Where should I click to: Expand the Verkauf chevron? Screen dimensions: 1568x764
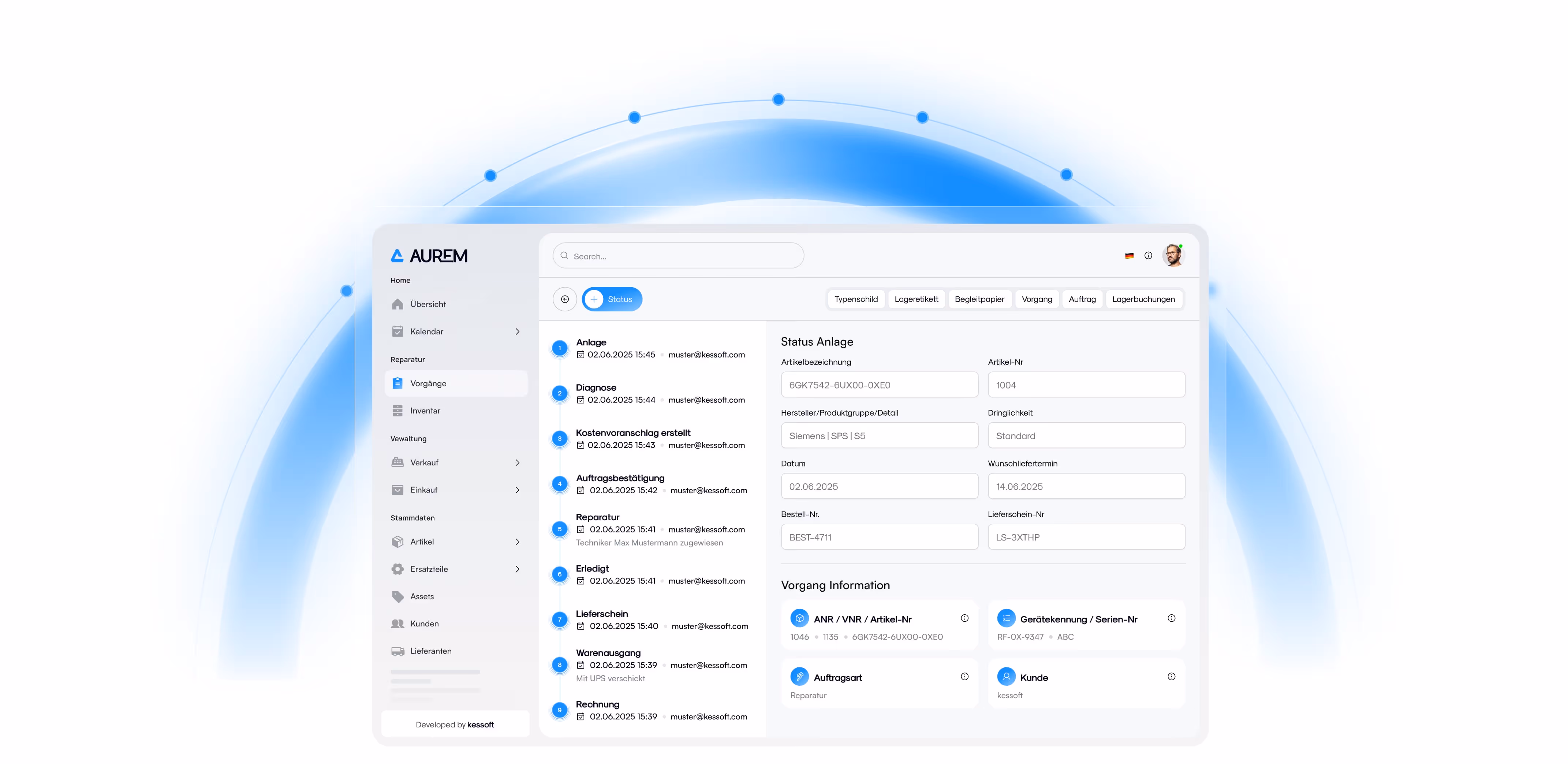(518, 462)
